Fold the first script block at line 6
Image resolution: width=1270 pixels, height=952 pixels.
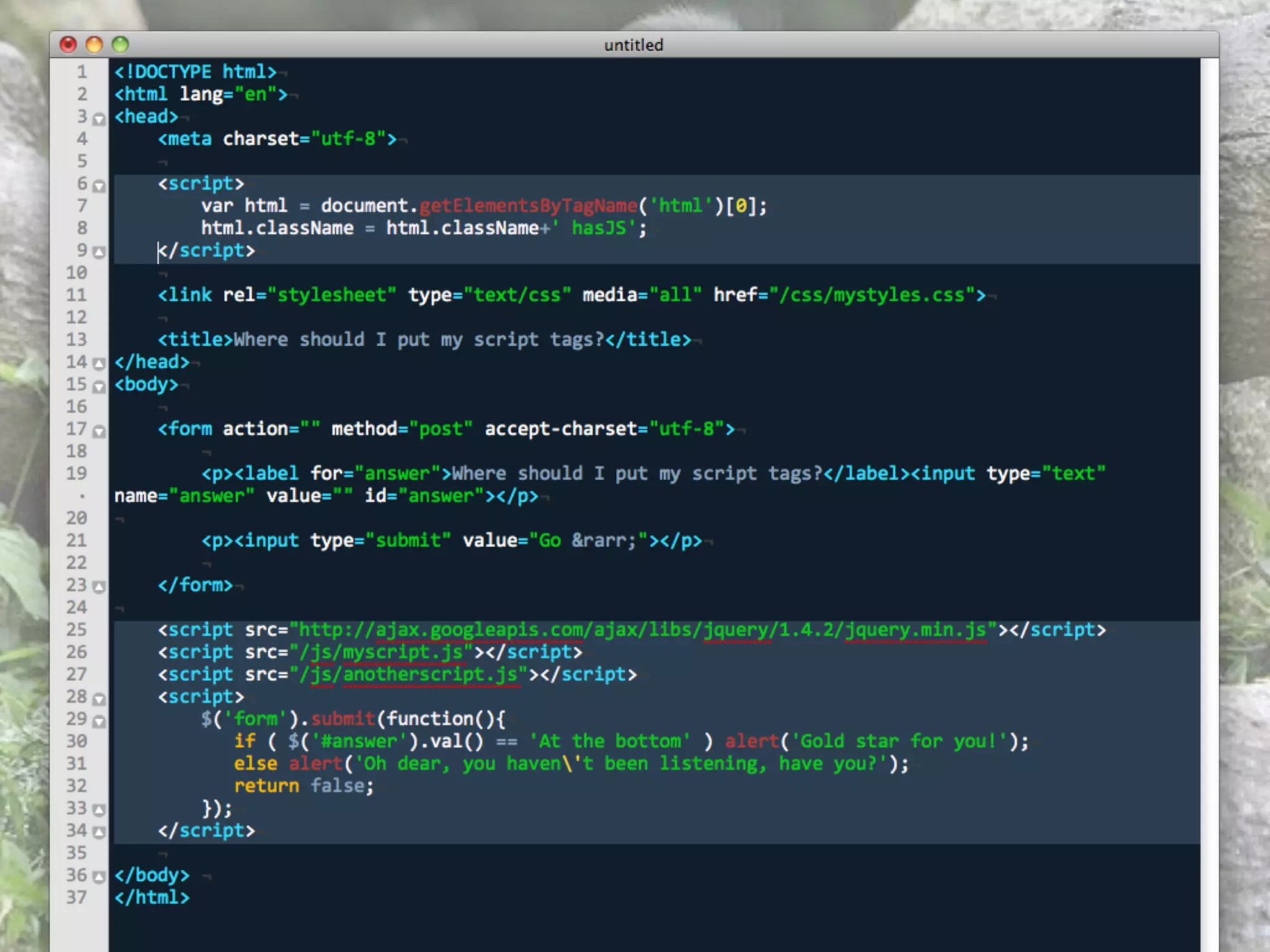pyautogui.click(x=99, y=185)
